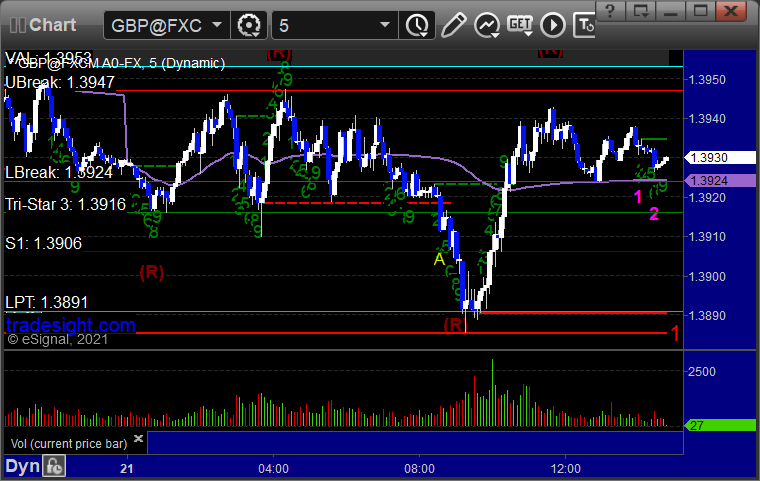Click the green 27 volume marker
This screenshot has width=760, height=481.
click(720, 426)
